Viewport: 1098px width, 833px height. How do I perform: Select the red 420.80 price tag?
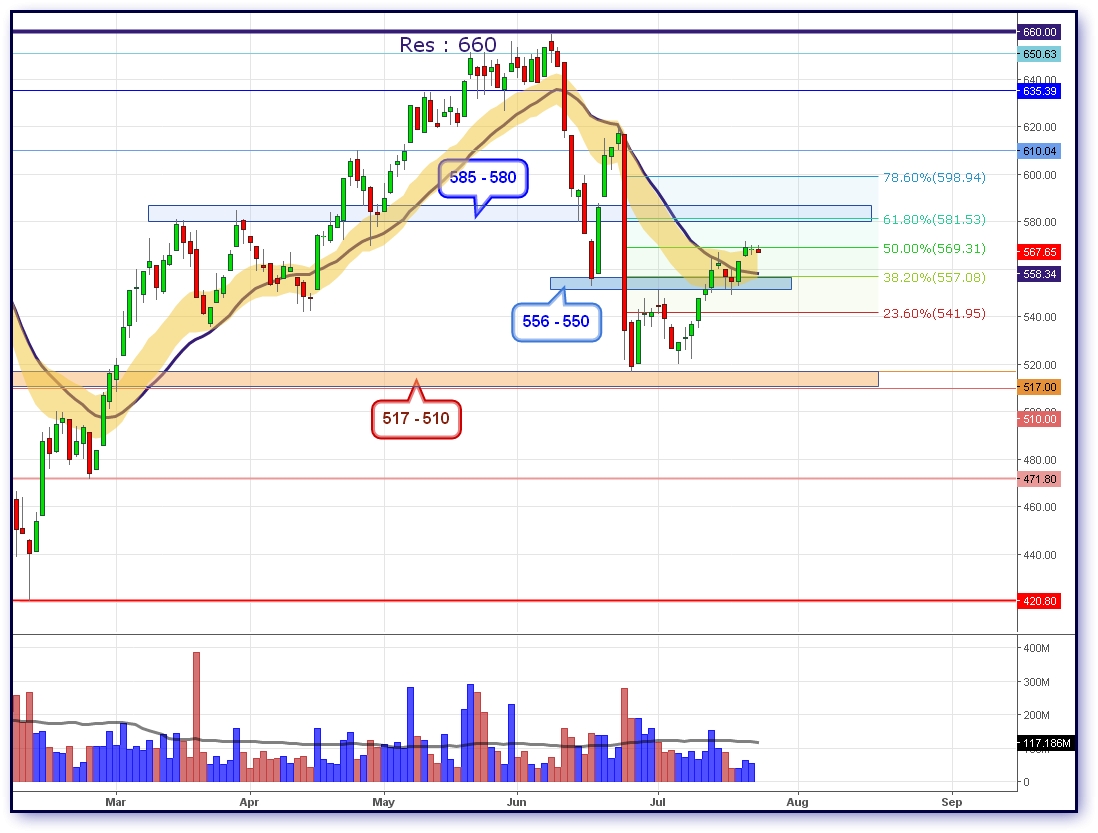[x=1040, y=601]
